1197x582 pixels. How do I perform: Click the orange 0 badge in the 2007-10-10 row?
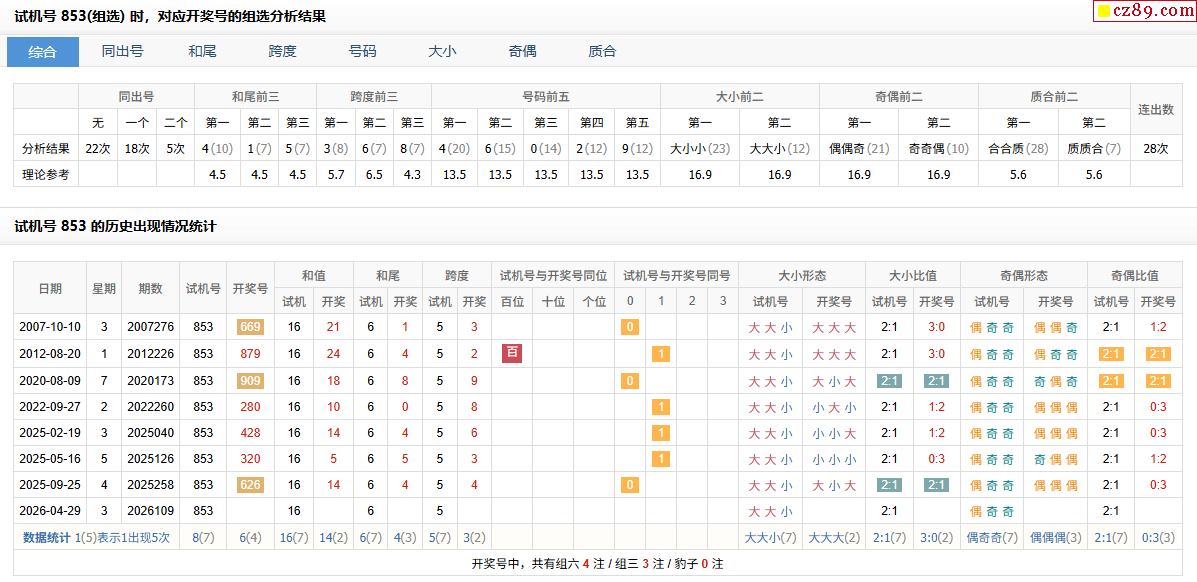(629, 327)
